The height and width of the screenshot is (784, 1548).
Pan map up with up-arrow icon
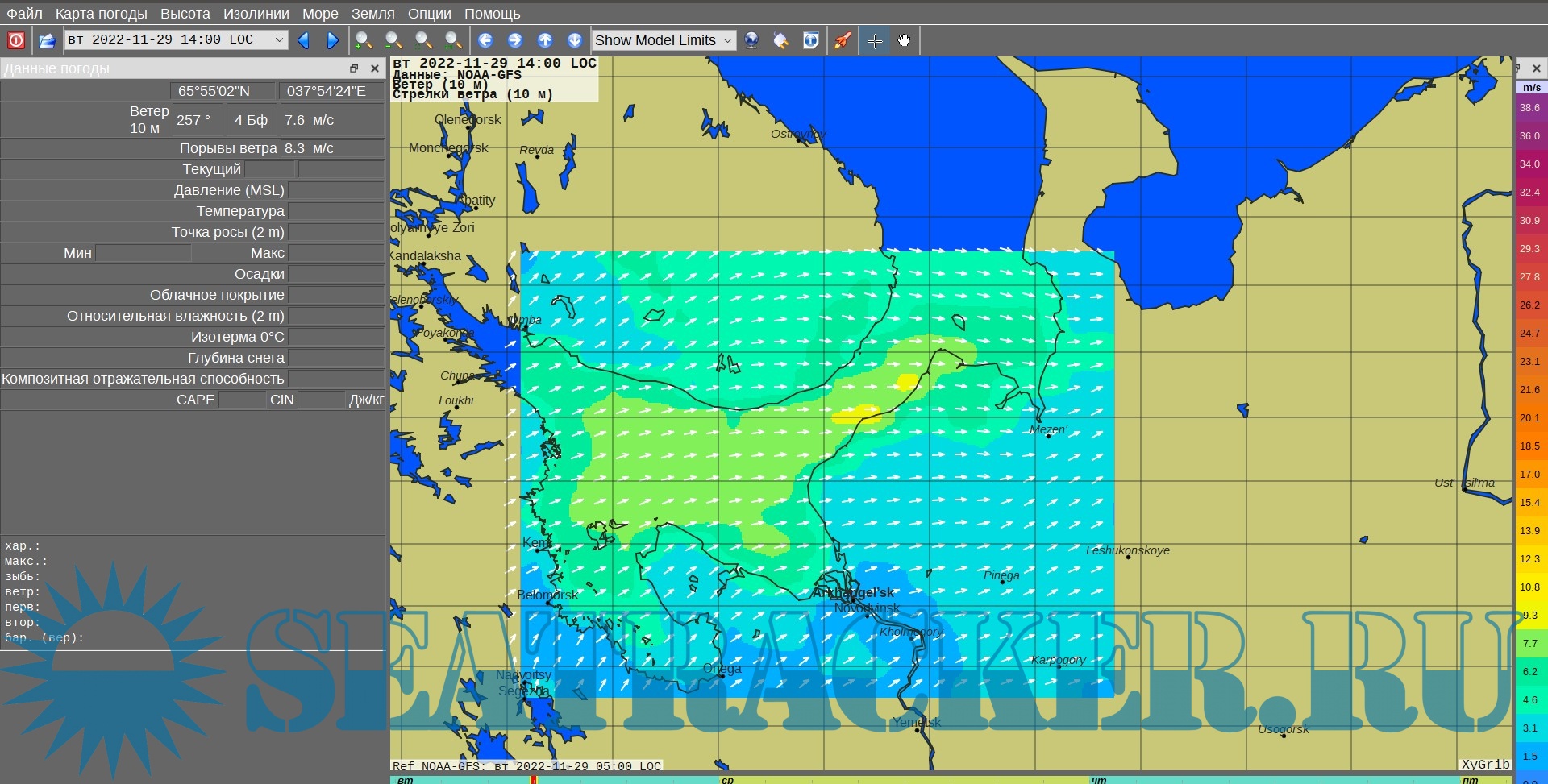545,40
